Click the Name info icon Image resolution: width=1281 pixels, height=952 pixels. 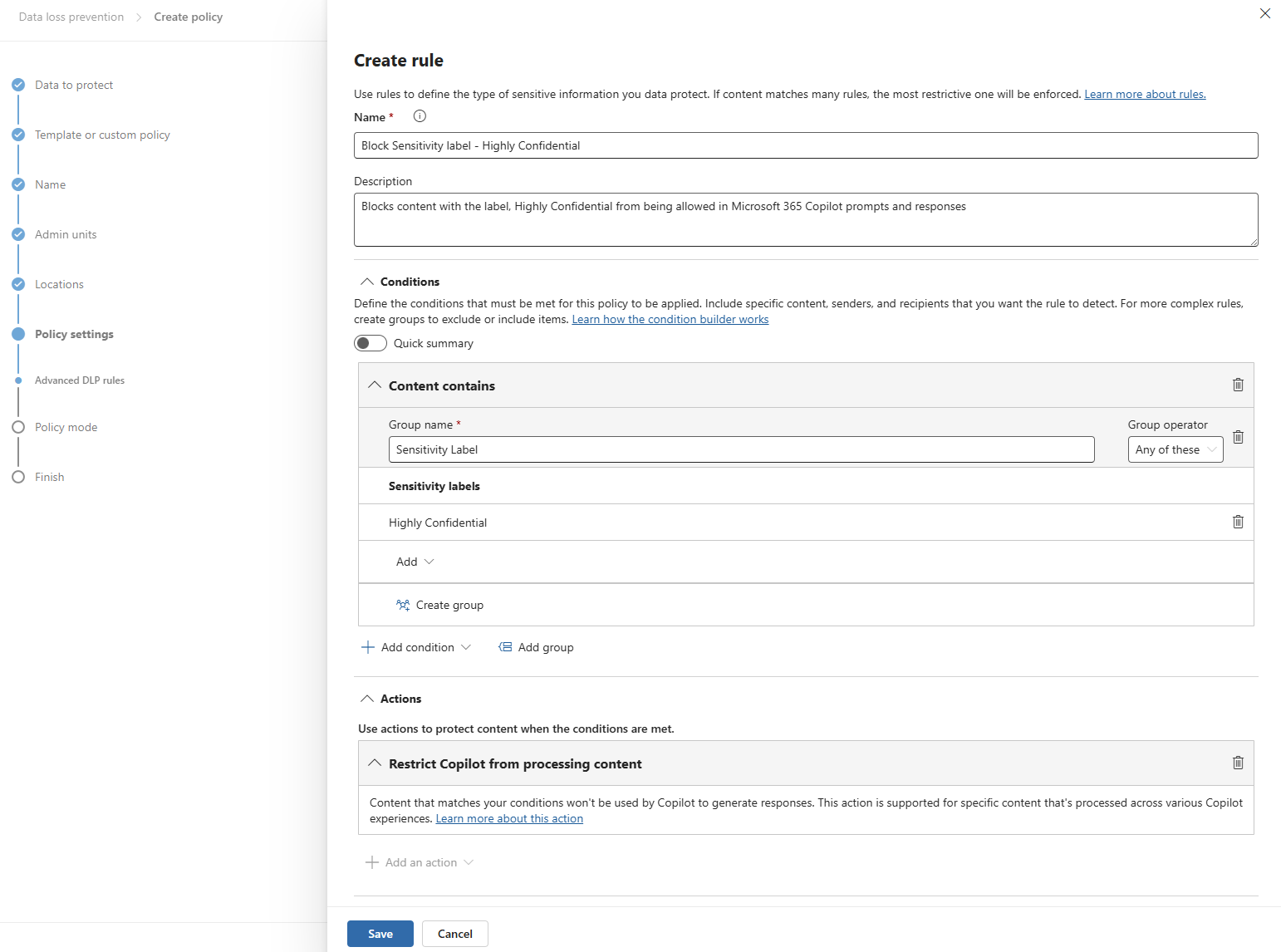tap(420, 116)
